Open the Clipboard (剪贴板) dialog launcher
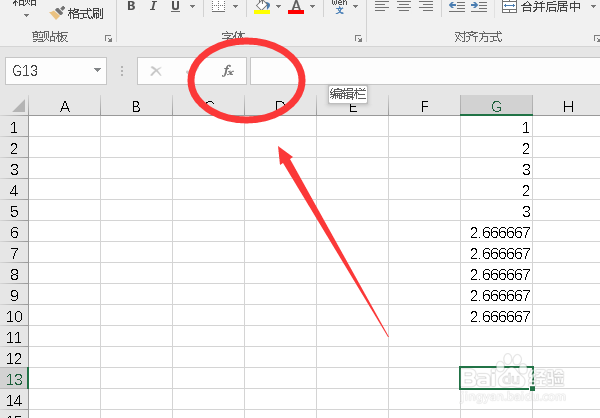Viewport: 600px width, 418px height. 108,38
